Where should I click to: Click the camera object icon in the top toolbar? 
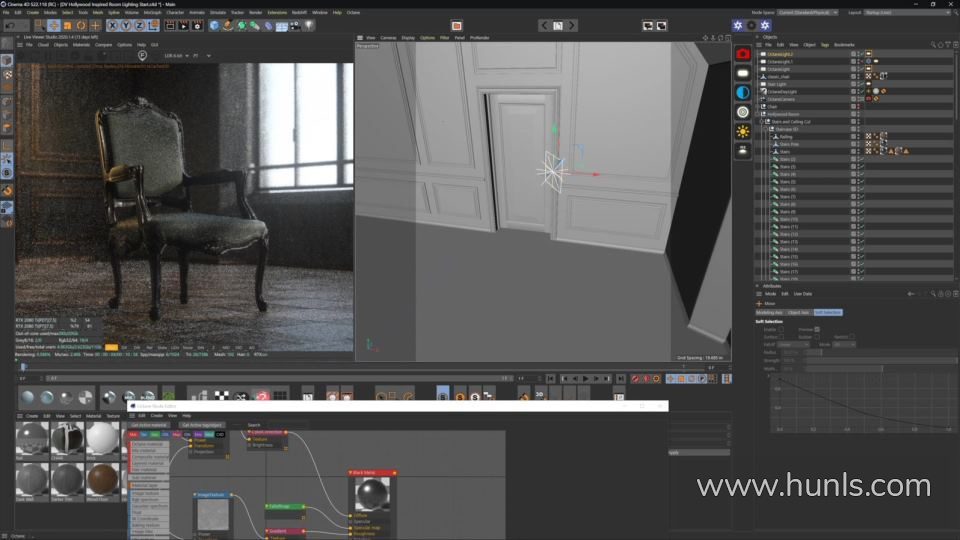(x=295, y=26)
